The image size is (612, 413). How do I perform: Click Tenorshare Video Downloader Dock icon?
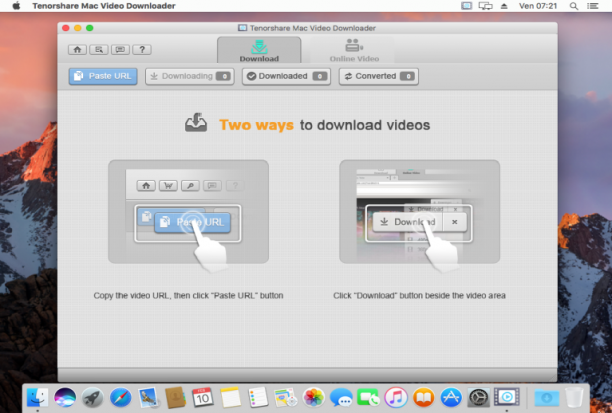tap(507, 398)
